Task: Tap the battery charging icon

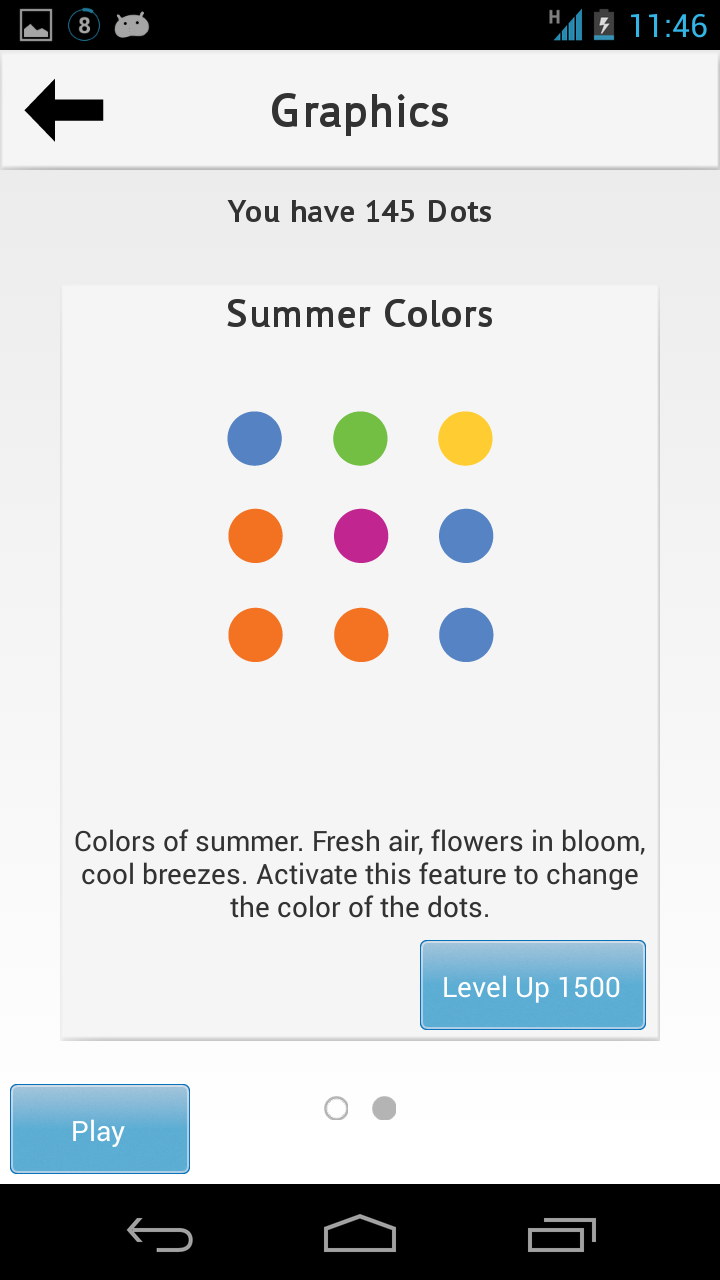Action: click(x=604, y=25)
